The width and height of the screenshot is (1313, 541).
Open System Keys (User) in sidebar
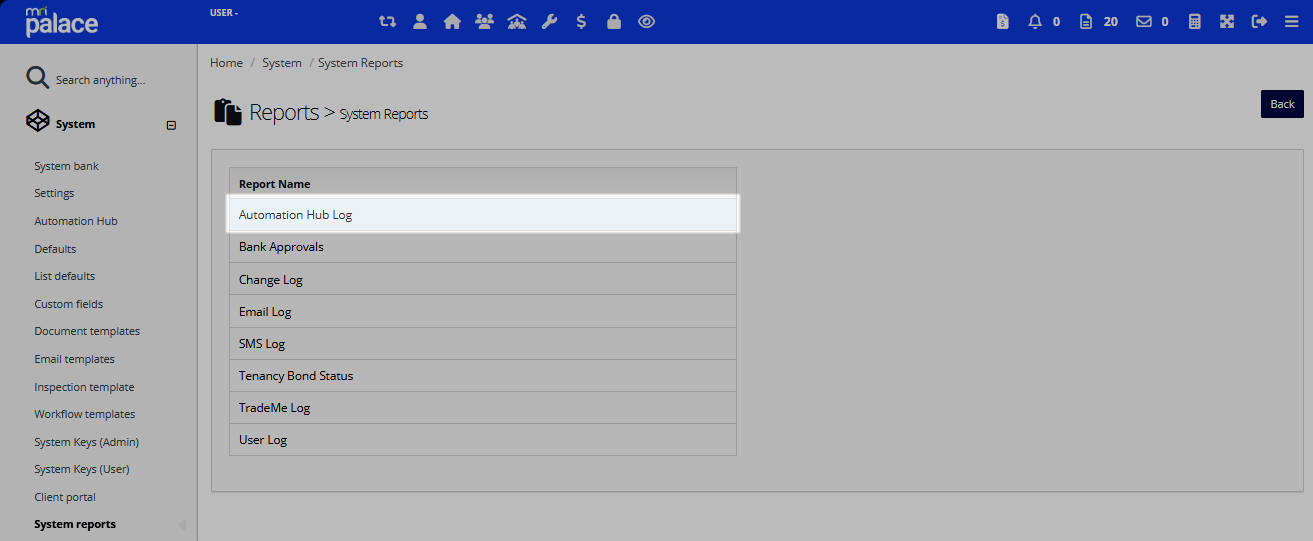point(82,469)
